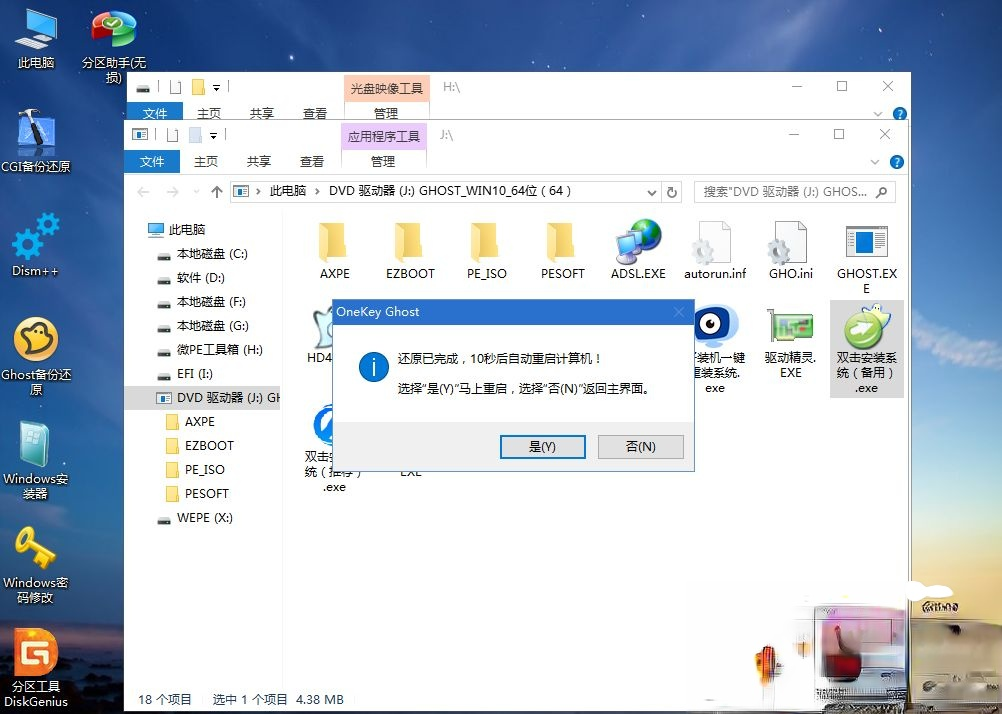Click the help icon in H:\ window

pos(899,114)
